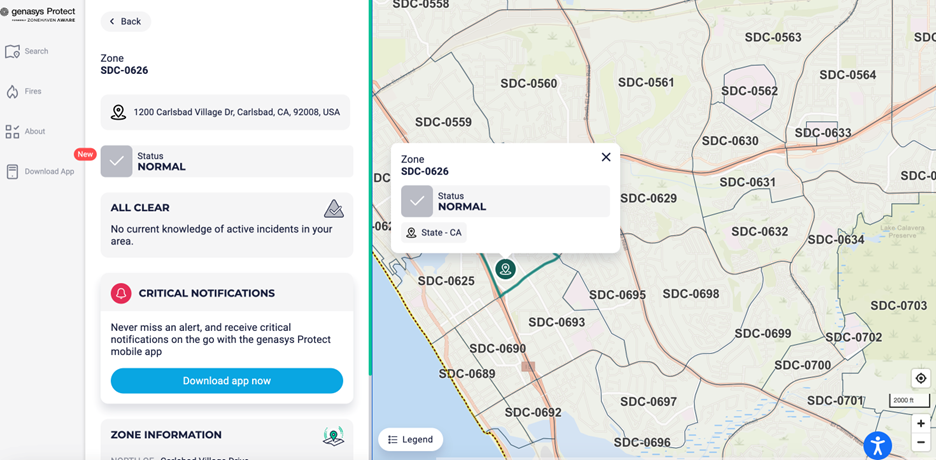This screenshot has height=460, width=936.
Task: Click the Normal status checkmark icon in panel
Action: coord(117,161)
